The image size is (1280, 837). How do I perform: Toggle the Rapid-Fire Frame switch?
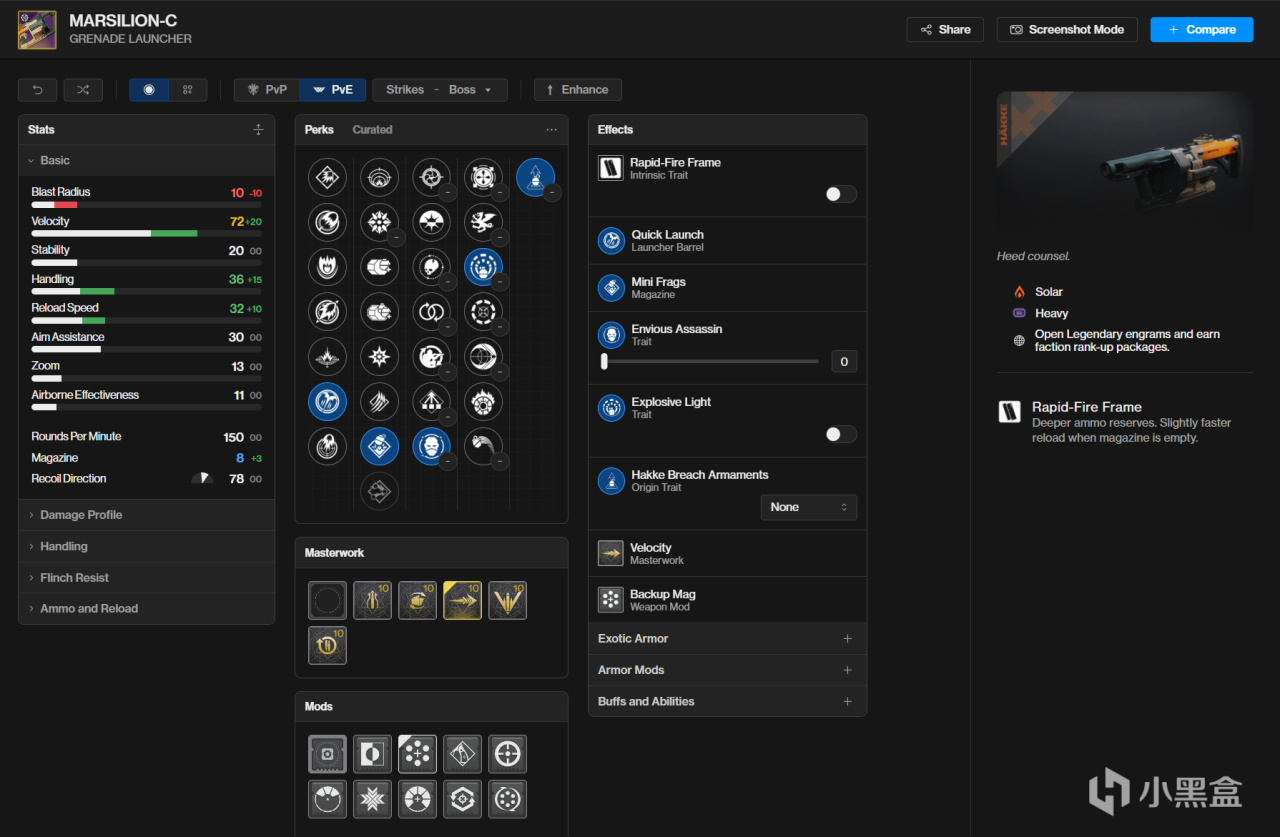click(841, 194)
